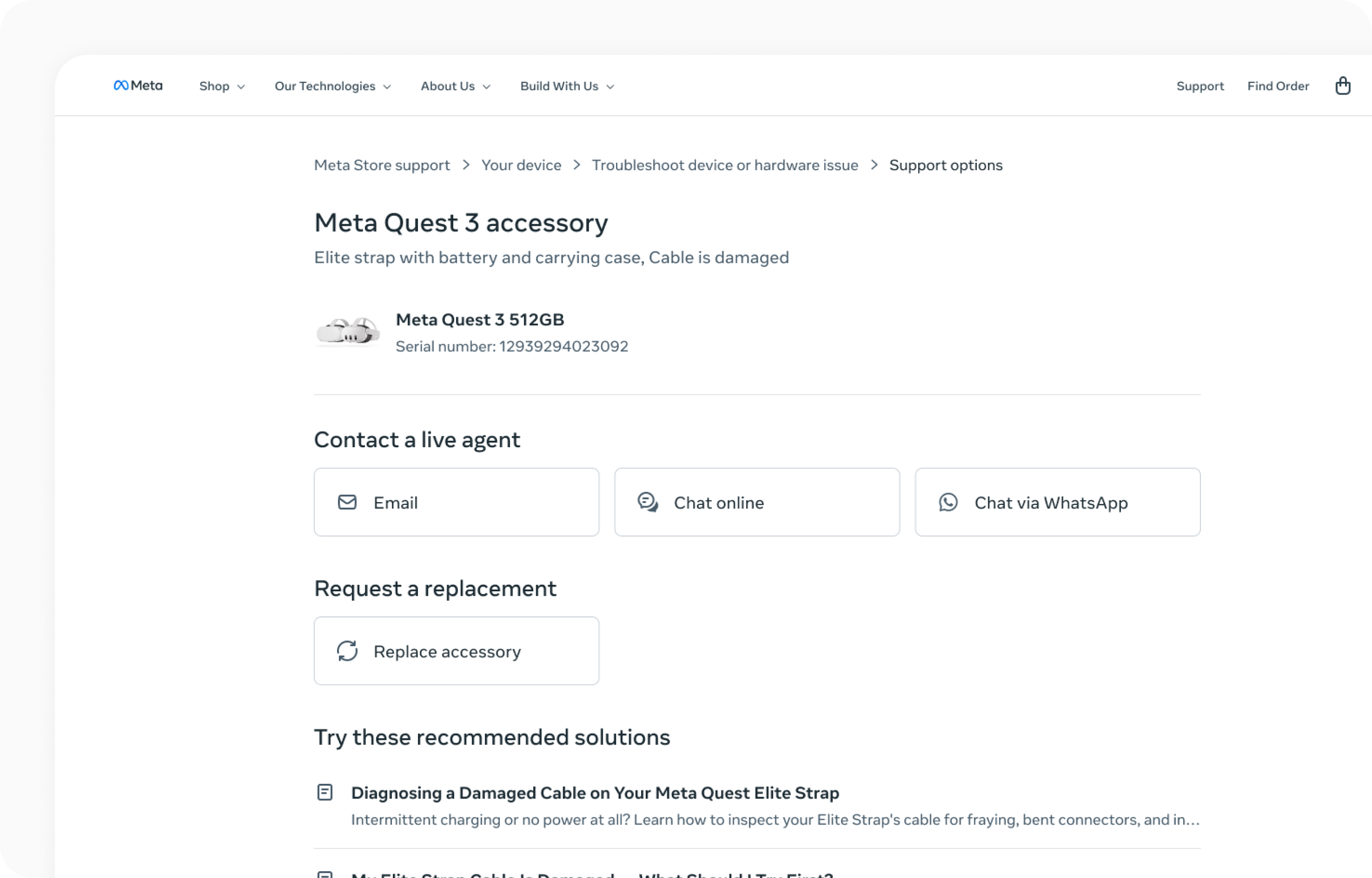
Task: Click the document icon beside My Elite Strap Cable article
Action: [x=326, y=875]
